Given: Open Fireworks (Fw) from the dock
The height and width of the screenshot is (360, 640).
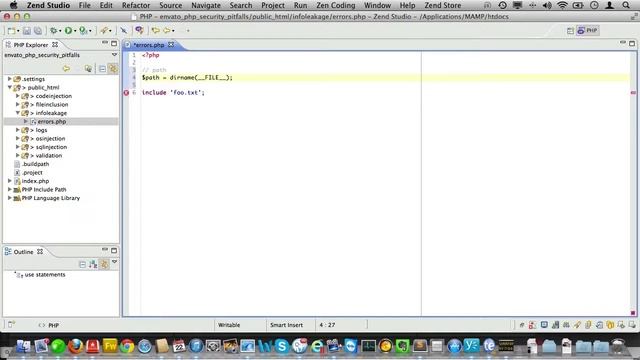Looking at the screenshot, I should coord(110,346).
